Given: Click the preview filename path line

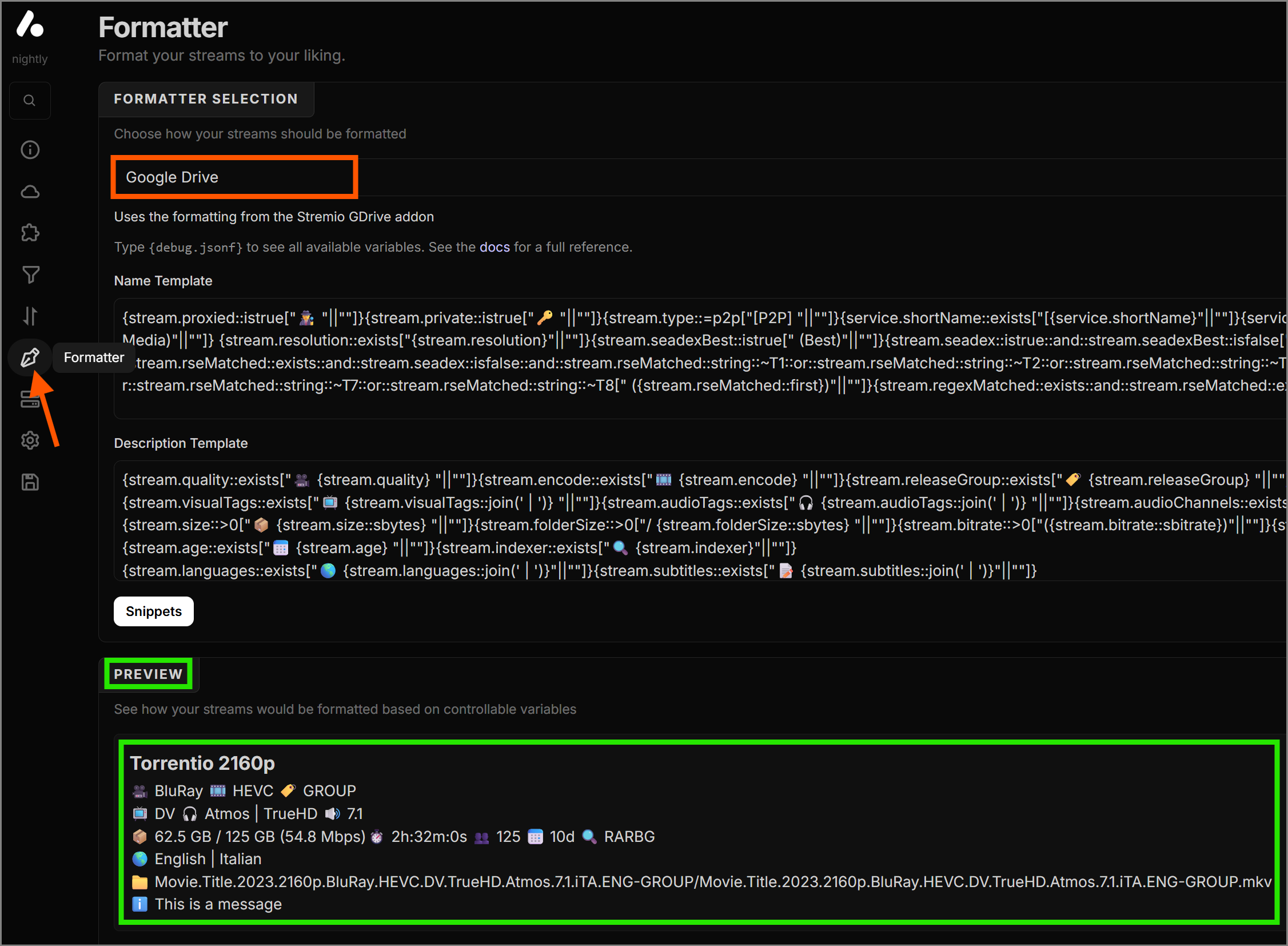Looking at the screenshot, I should coord(713,882).
